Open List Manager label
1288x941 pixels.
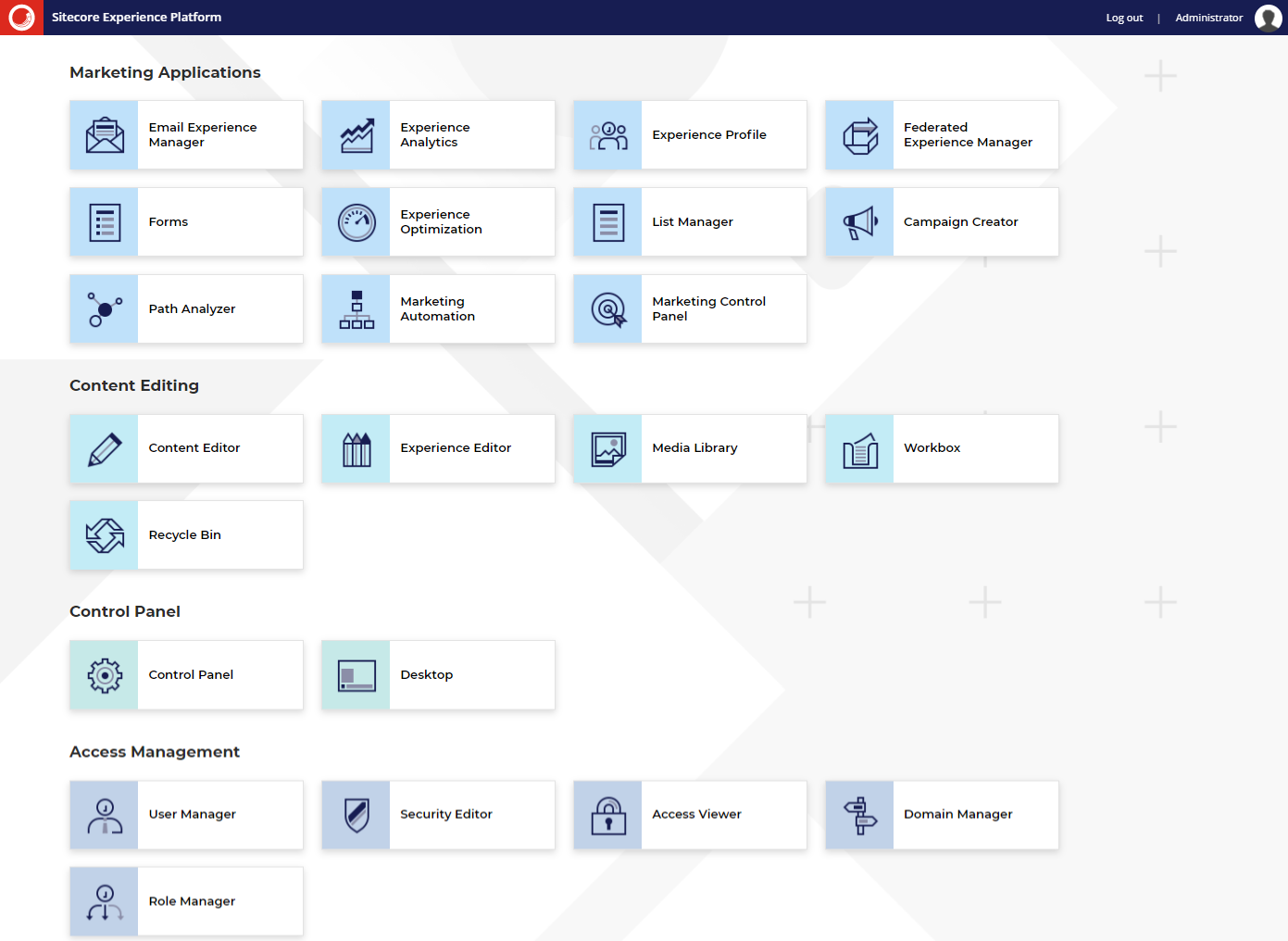tap(693, 222)
